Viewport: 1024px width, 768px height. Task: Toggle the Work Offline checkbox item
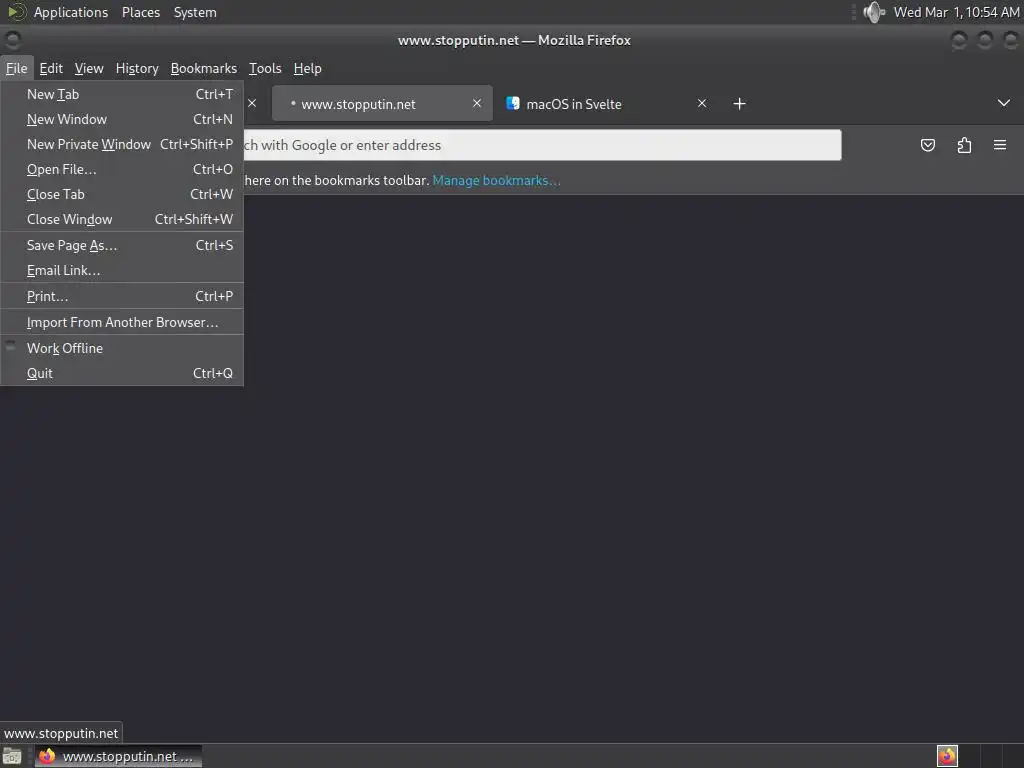[x=122, y=348]
